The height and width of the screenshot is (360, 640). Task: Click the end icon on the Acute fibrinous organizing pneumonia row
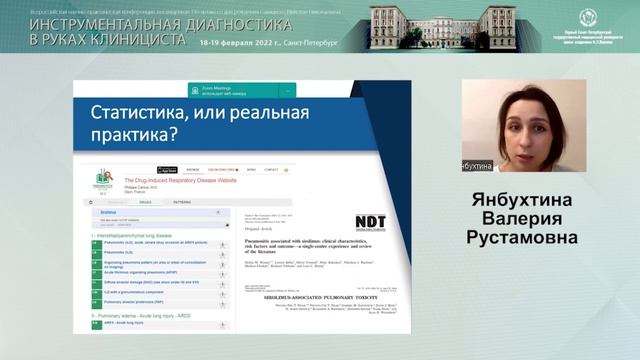click(223, 274)
